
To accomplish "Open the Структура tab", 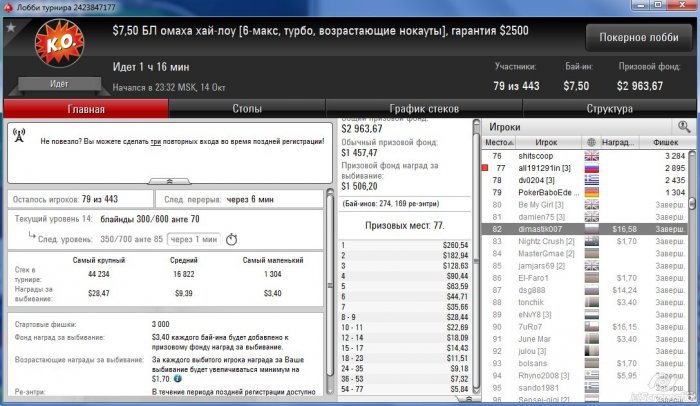I will point(609,109).
